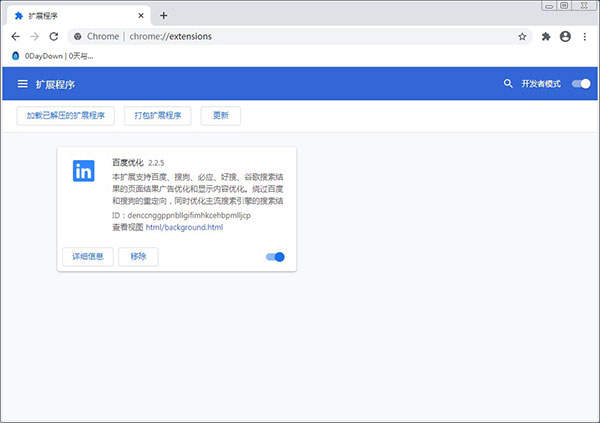Viewport: 600px width, 423px height.
Task: Open a new tab with plus button
Action: pos(163,15)
